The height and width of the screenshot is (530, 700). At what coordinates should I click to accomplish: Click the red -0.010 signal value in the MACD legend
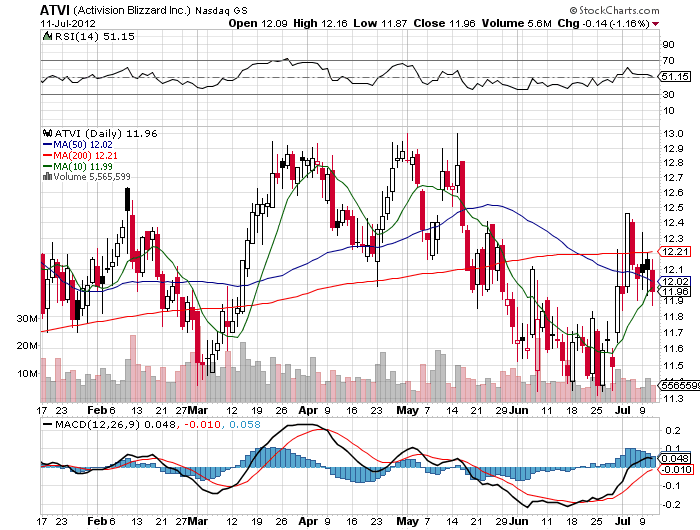pos(201,424)
